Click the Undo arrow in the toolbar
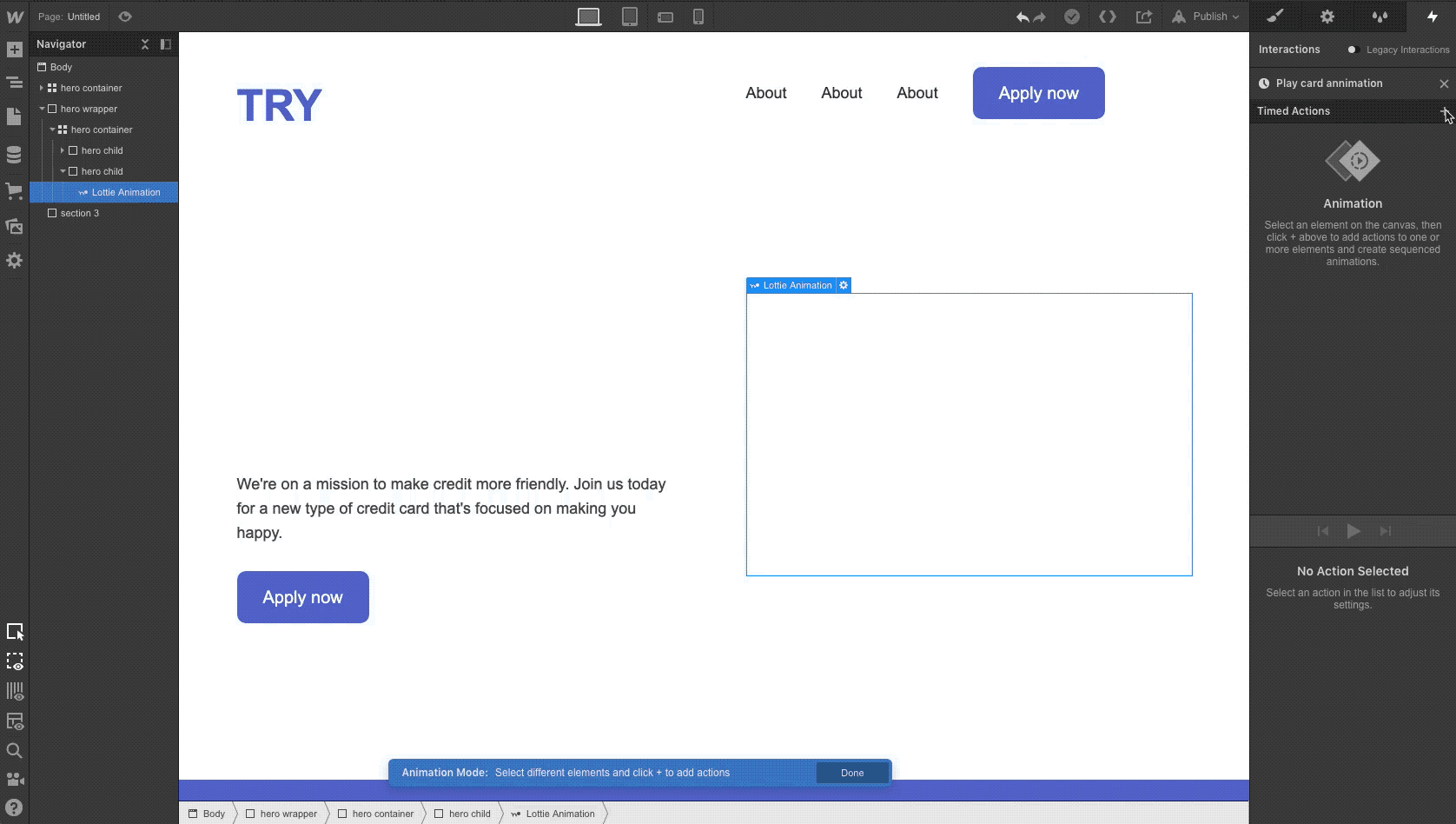The width and height of the screenshot is (1456, 824). [x=1022, y=16]
